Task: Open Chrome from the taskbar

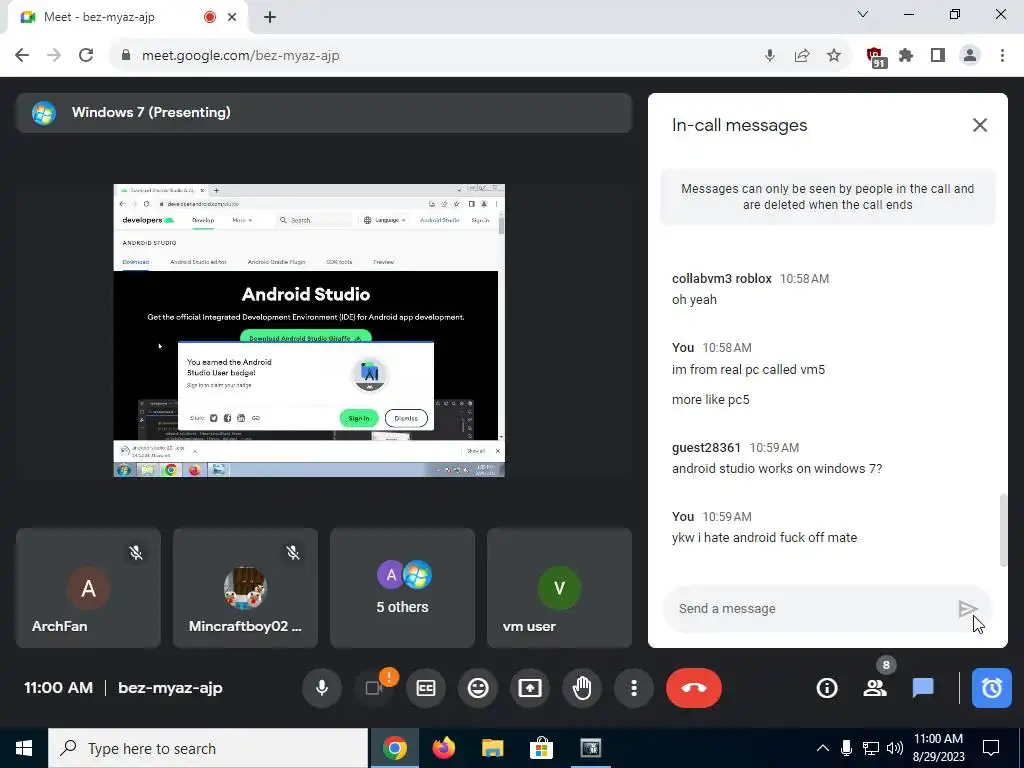Action: tap(394, 748)
